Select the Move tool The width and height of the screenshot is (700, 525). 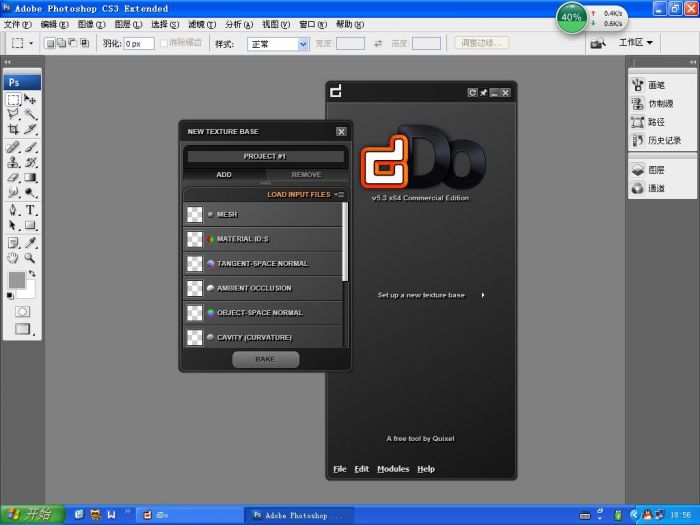tap(30, 99)
